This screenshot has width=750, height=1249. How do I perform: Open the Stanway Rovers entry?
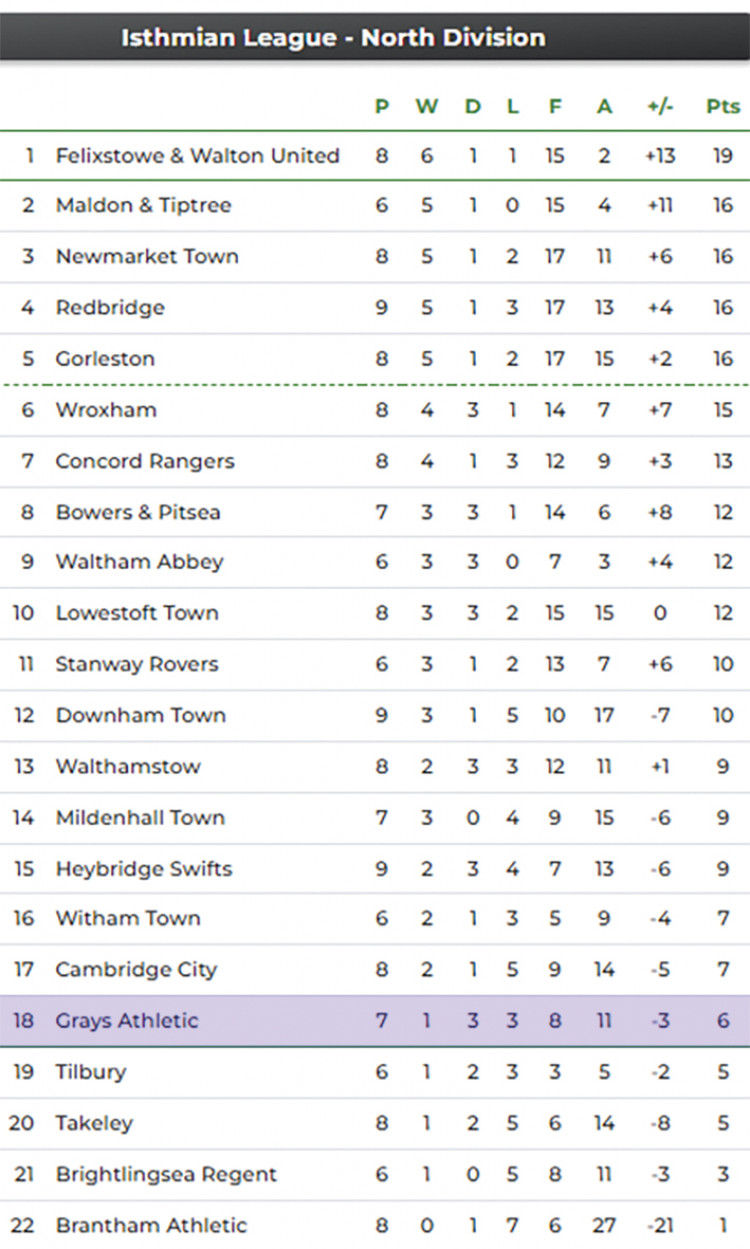[x=137, y=664]
